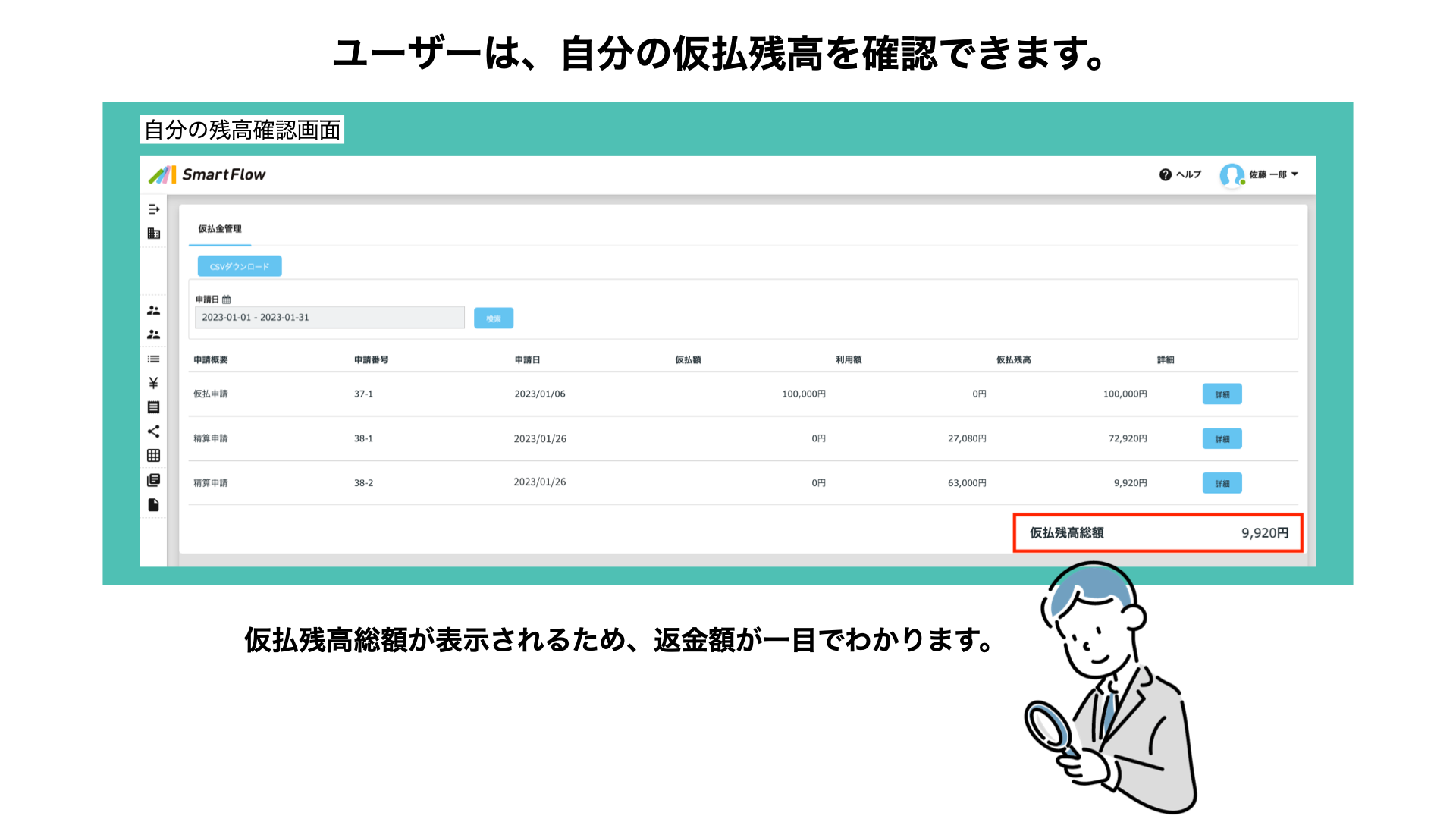Screen dimensions: 1456x819
Task: Expand the sidebar with arrow menu icon
Action: pyautogui.click(x=154, y=209)
